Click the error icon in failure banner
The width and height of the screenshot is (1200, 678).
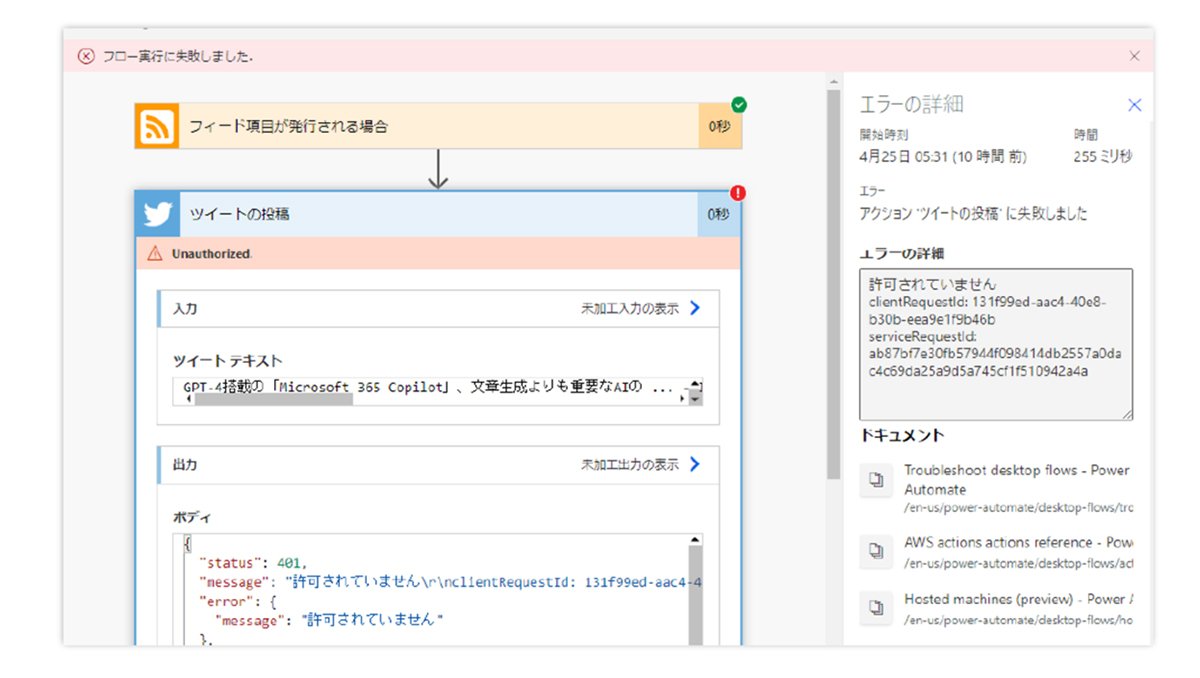pyautogui.click(x=85, y=56)
